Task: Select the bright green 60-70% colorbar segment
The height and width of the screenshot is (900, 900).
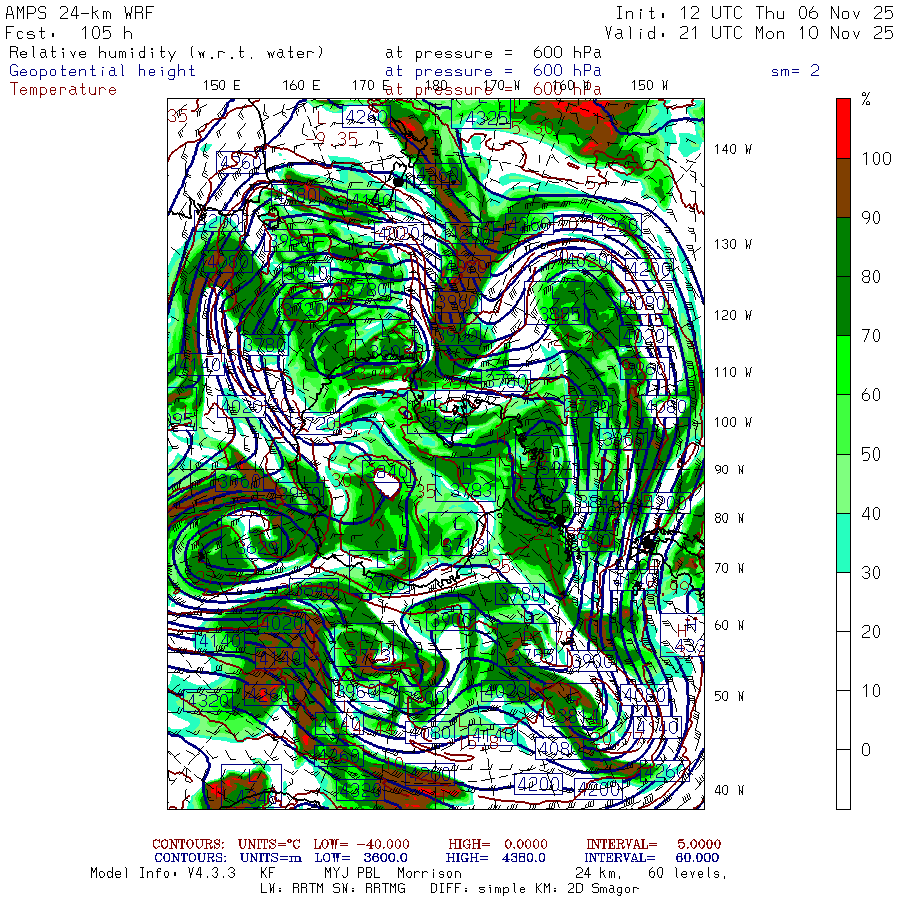Action: 843,366
